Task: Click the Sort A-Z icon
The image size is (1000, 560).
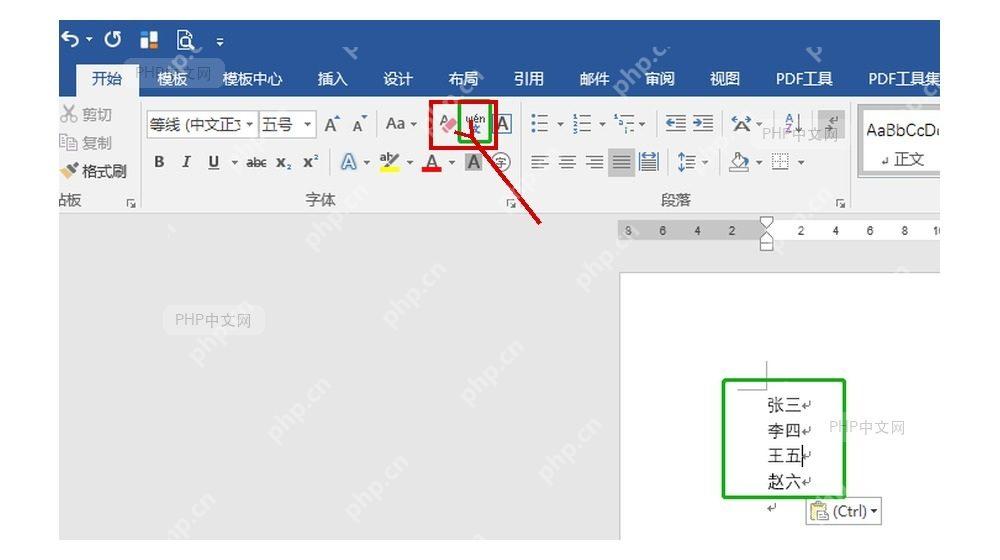Action: (791, 124)
